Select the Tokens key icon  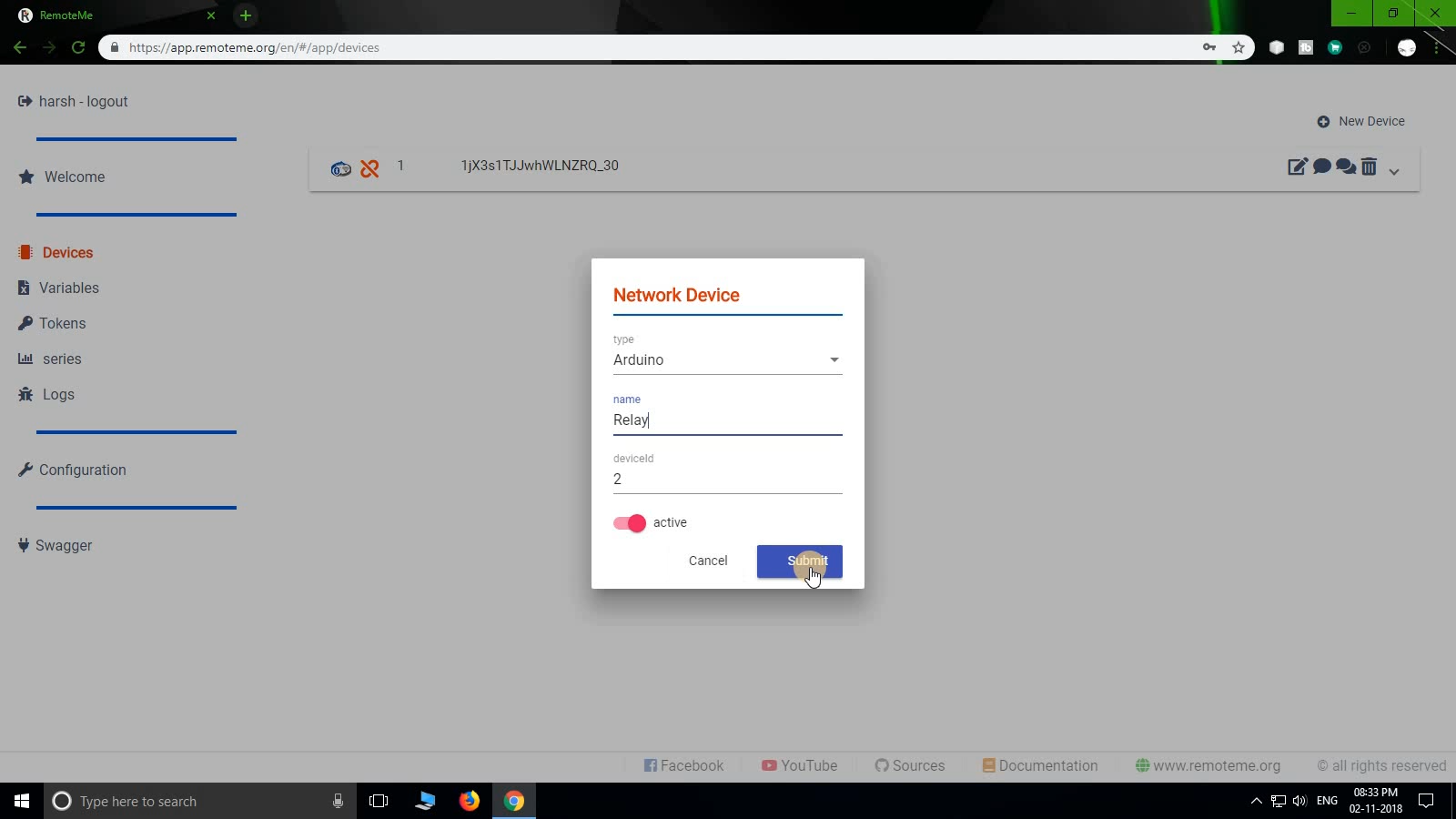(61, 323)
